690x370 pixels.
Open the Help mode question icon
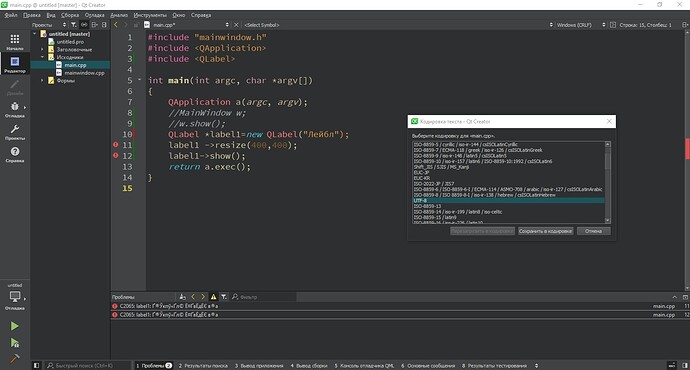click(15, 154)
